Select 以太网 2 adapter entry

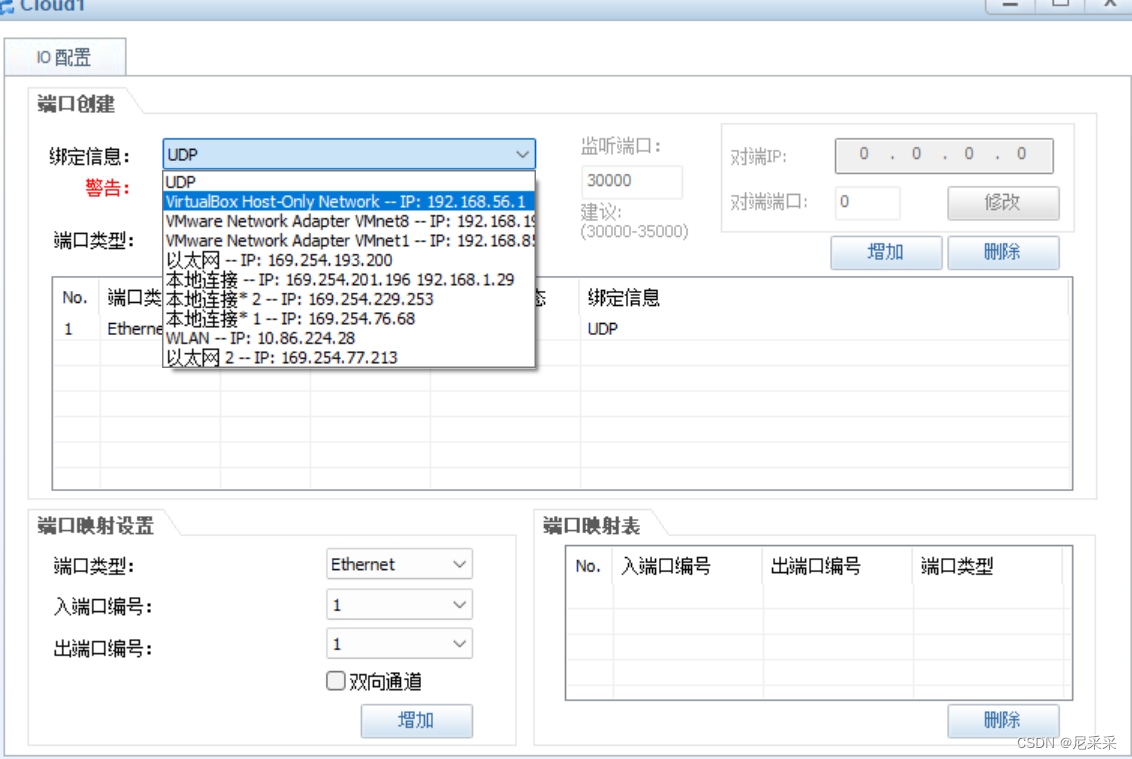(x=349, y=357)
